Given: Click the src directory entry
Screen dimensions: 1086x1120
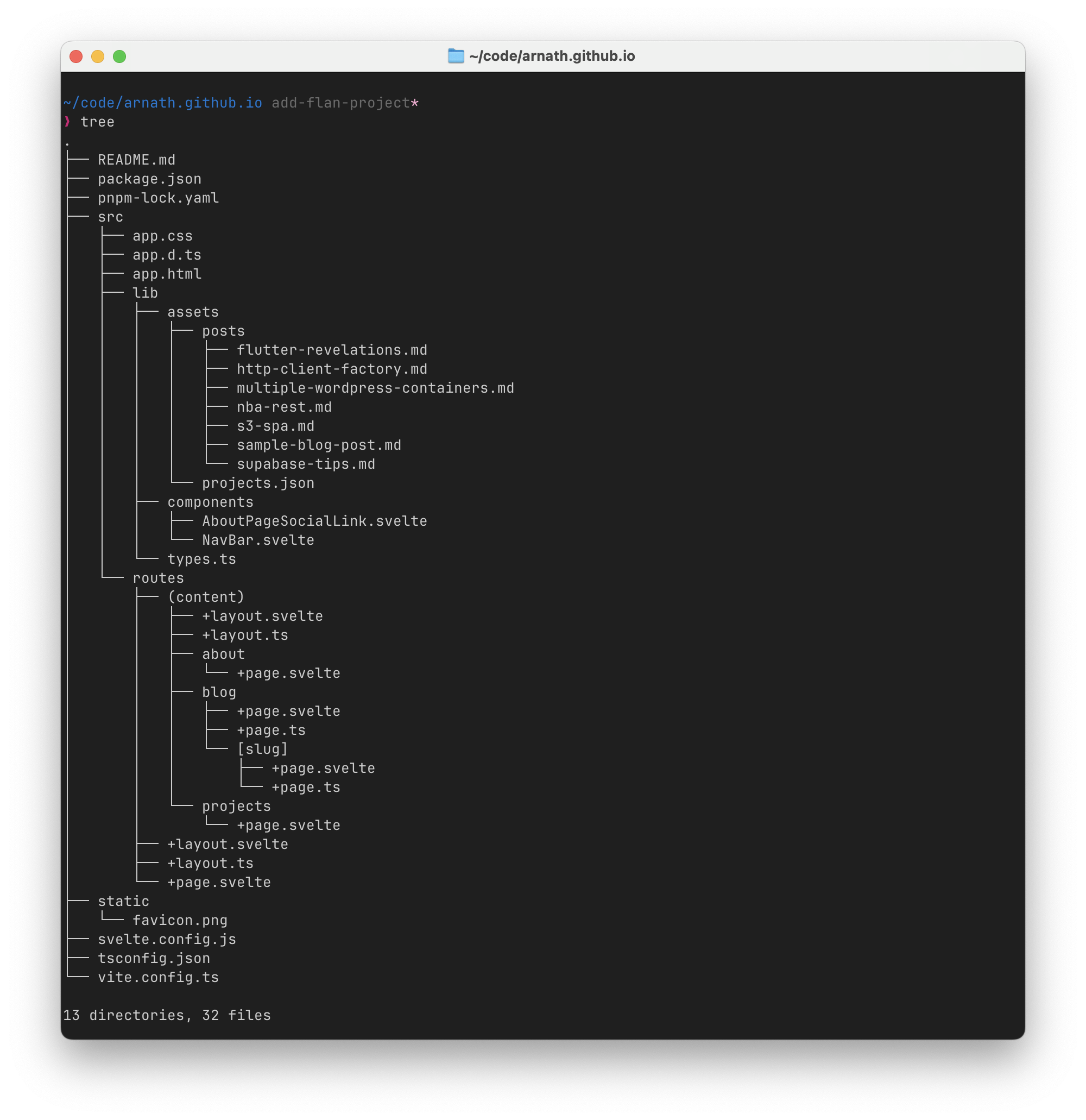Looking at the screenshot, I should [110, 217].
